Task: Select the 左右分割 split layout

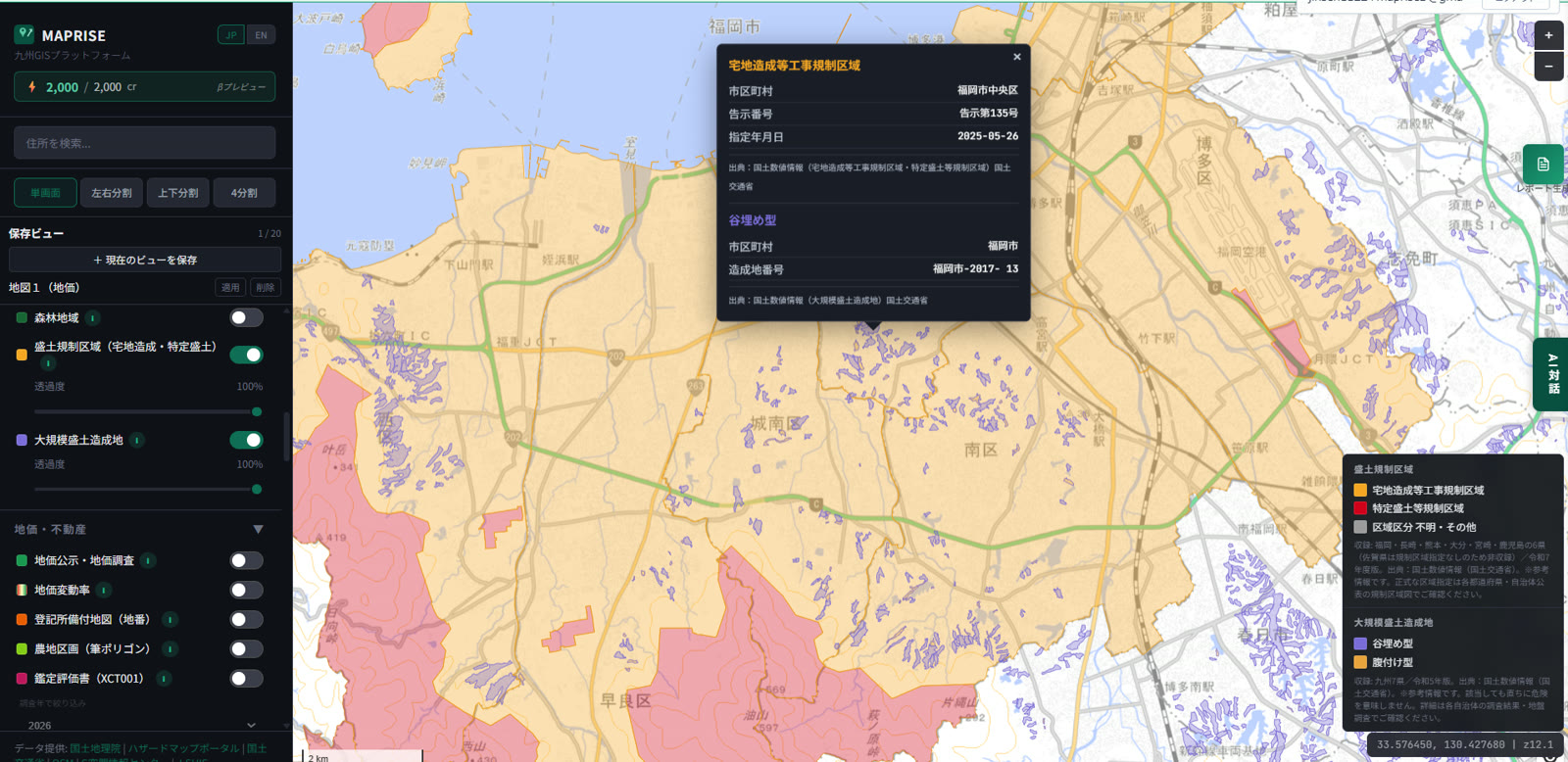Action: [112, 193]
